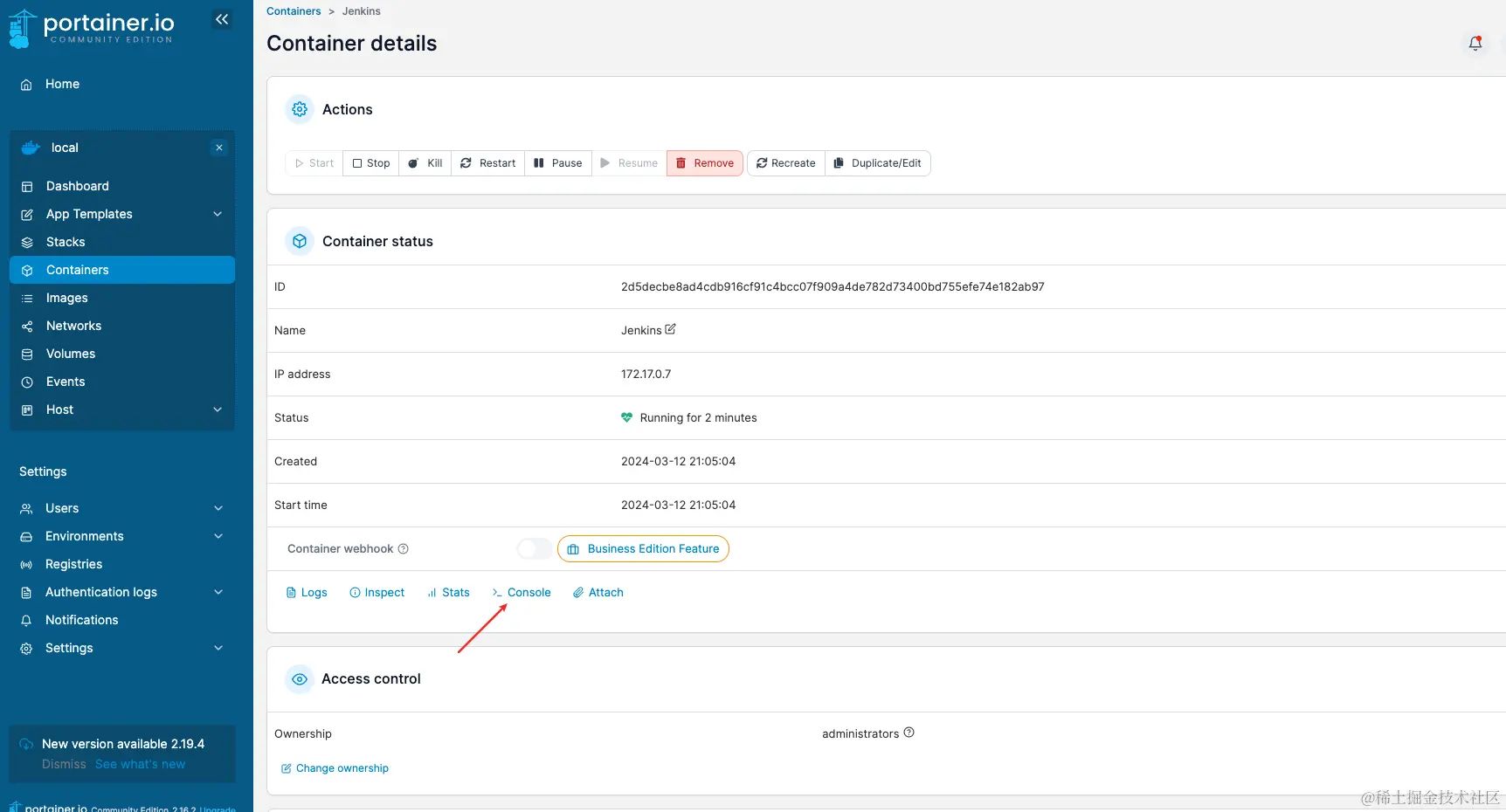Click IP address value 172.17.0.7
1506x812 pixels.
click(x=646, y=374)
